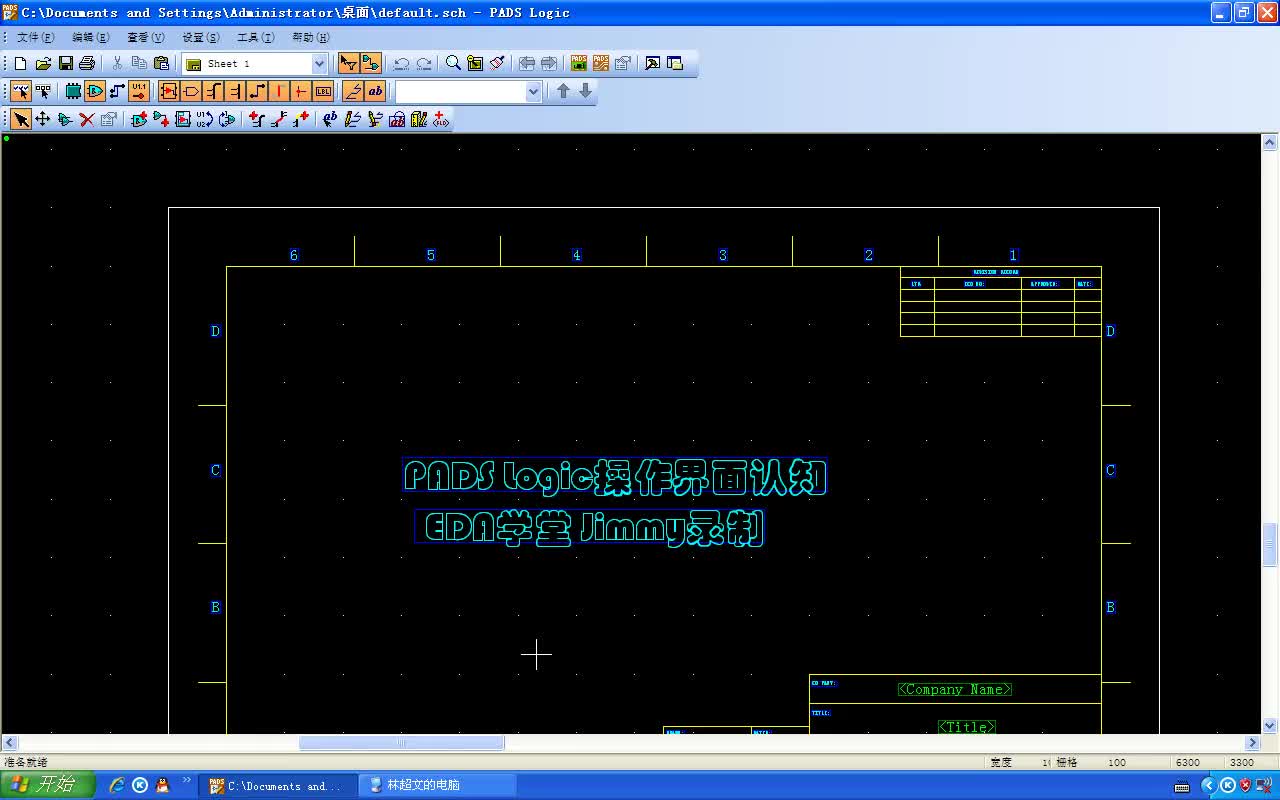Toggle the Tie Dots filter
The image size is (1280, 800).
(x=301, y=91)
